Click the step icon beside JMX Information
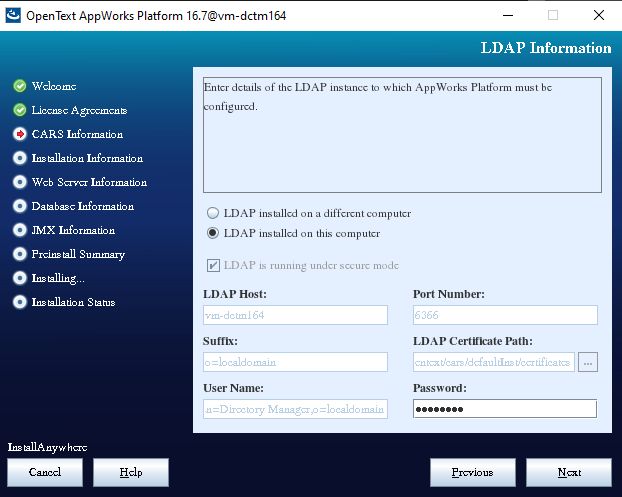This screenshot has width=622, height=497. 20,230
